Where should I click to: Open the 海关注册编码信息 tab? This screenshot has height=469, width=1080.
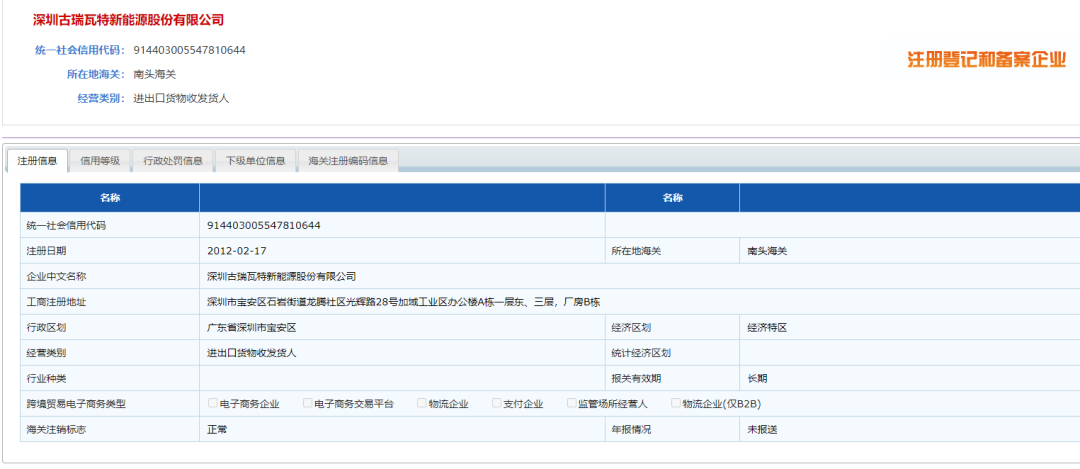coord(348,160)
